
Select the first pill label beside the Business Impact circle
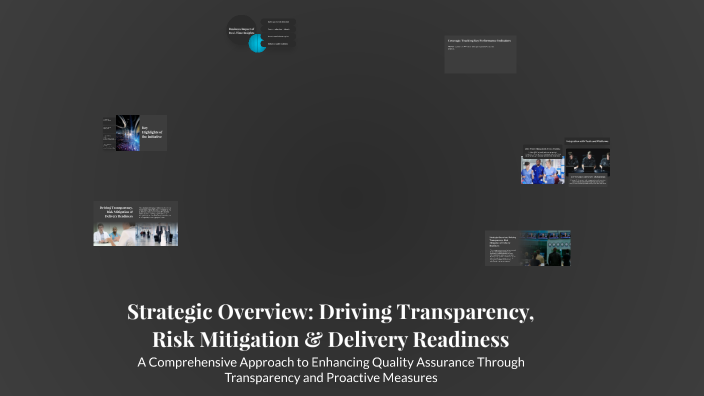coord(278,22)
